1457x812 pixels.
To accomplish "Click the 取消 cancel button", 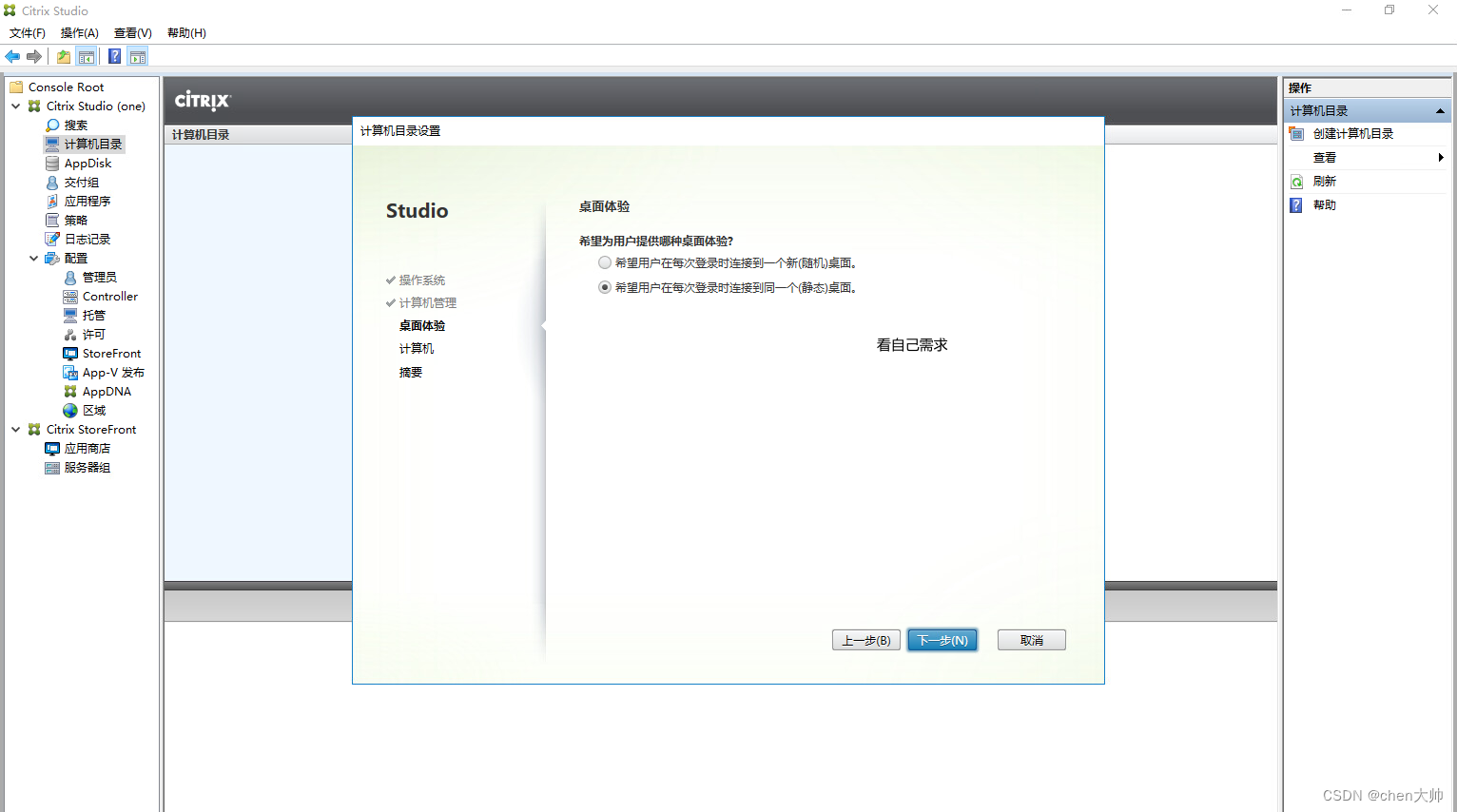I will click(x=1032, y=640).
